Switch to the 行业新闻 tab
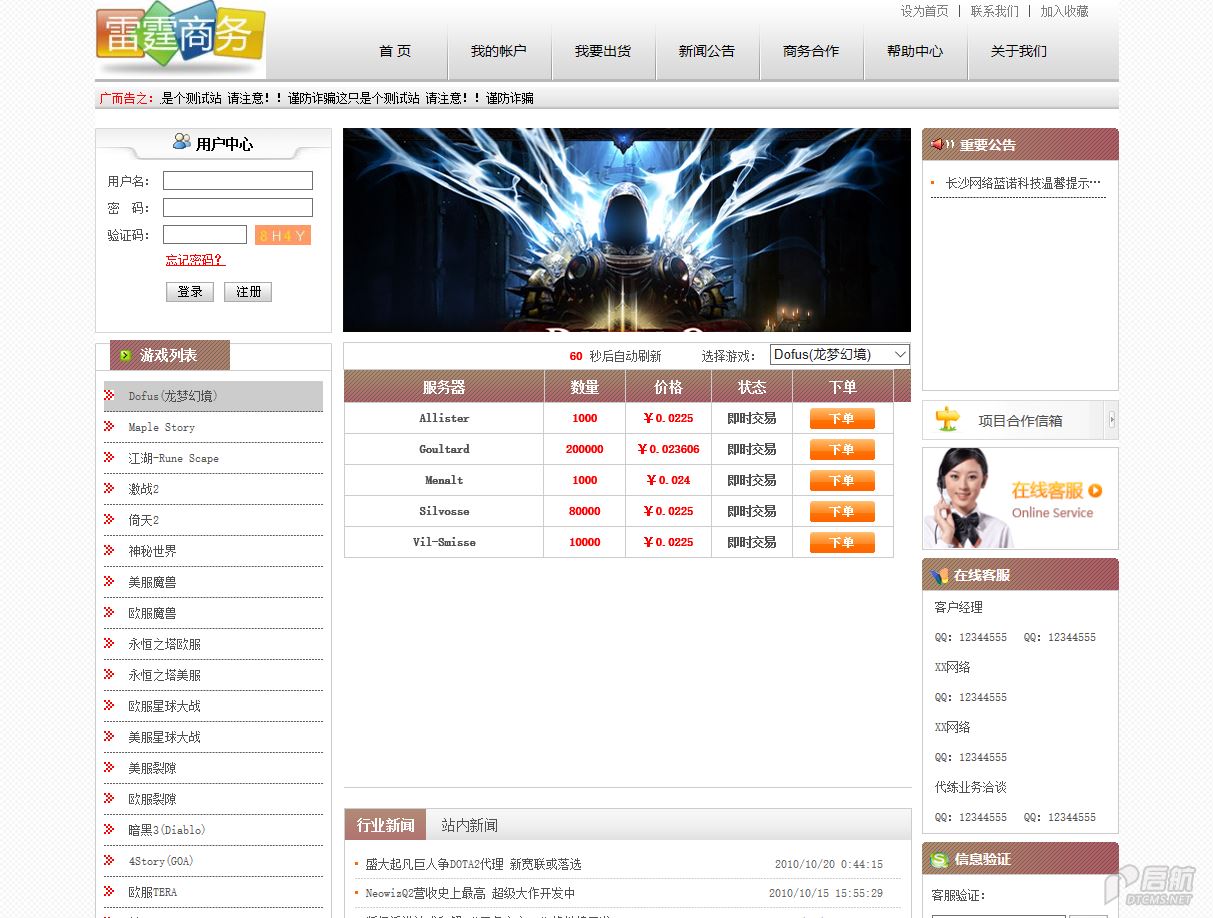 point(386,825)
